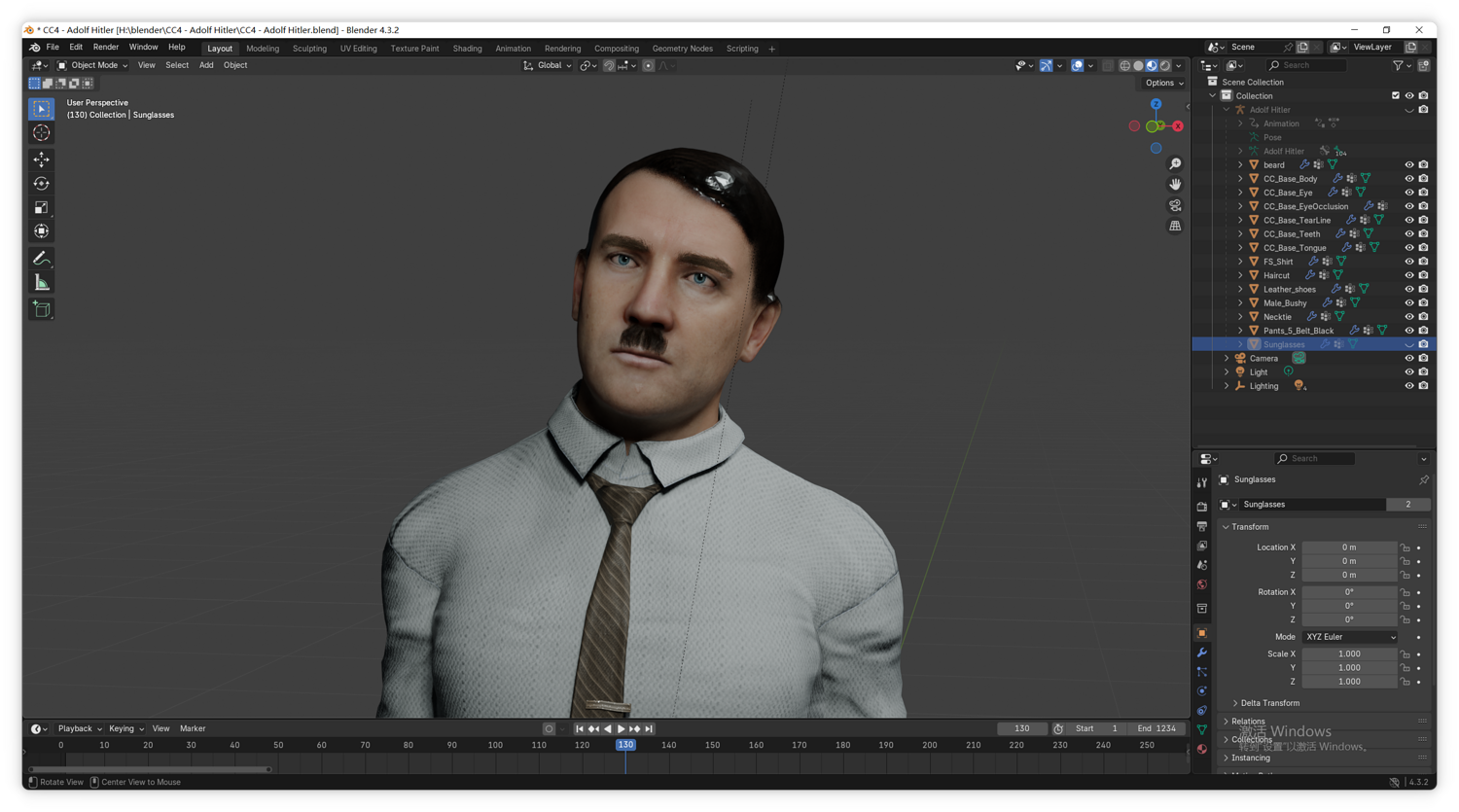Screen dimensions: 1459x812
Task: Toggle the Snap magnet in viewport header
Action: click(609, 66)
